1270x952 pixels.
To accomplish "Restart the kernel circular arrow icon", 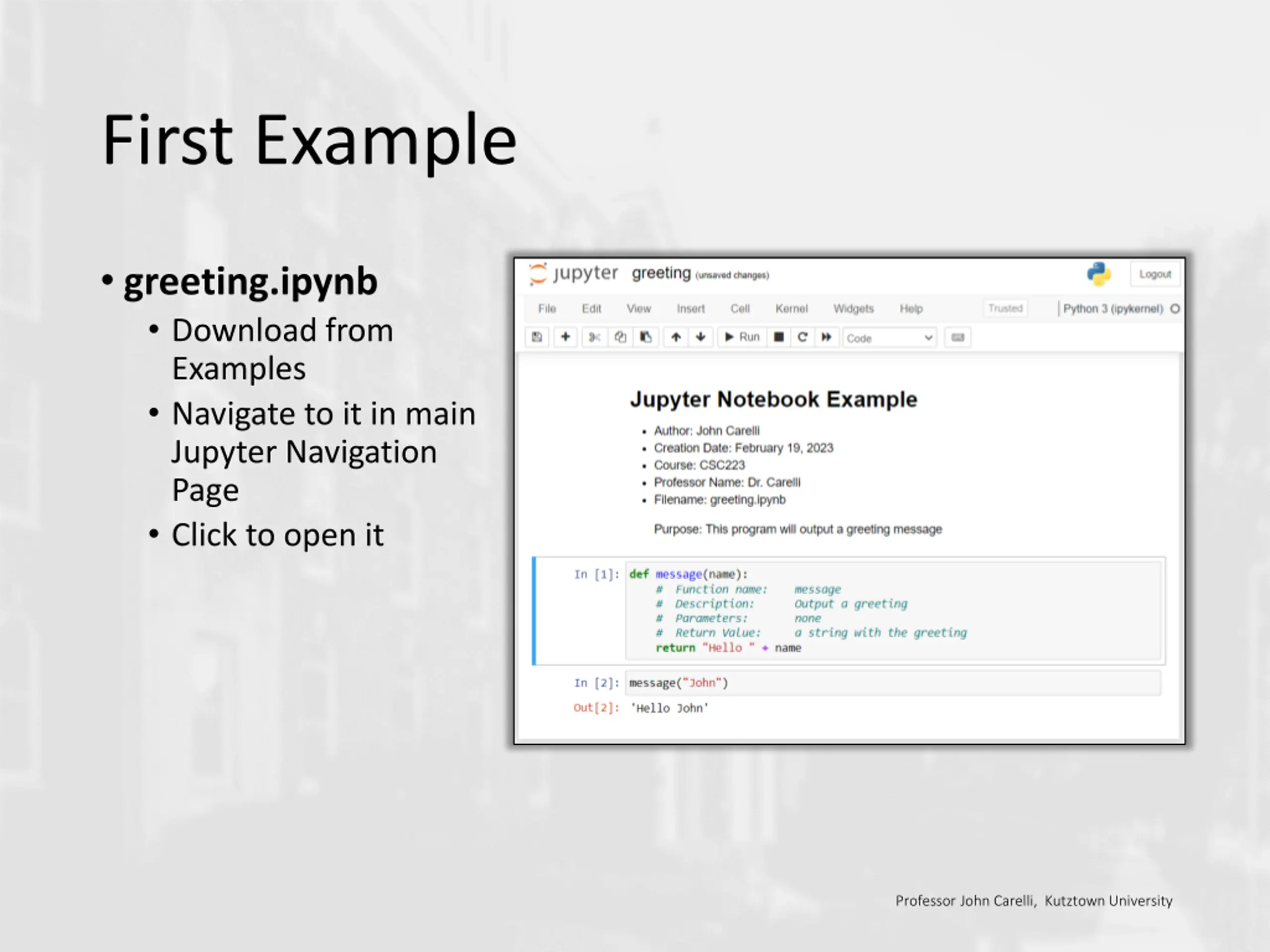I will [802, 337].
